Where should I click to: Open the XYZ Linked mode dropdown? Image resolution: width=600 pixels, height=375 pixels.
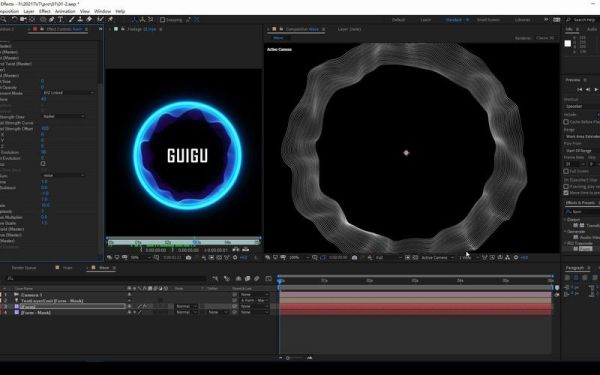click(x=68, y=93)
